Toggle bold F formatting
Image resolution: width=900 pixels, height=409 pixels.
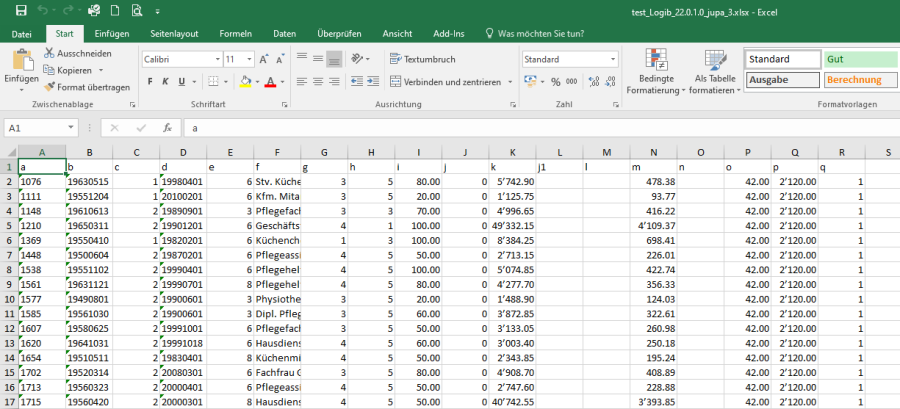150,81
